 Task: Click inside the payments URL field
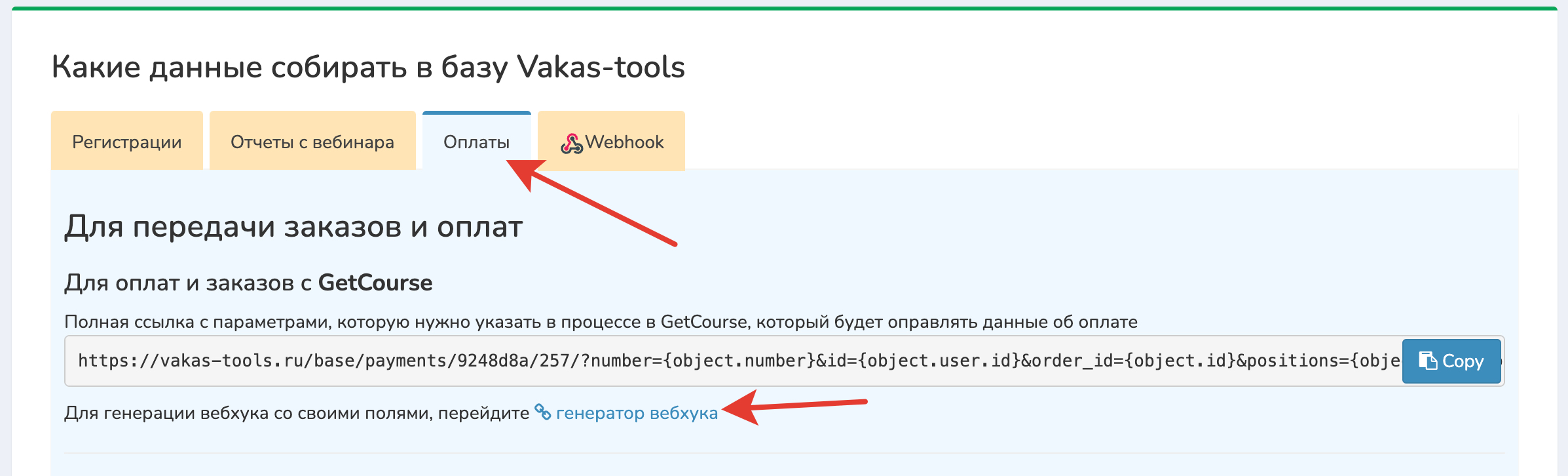[720, 361]
